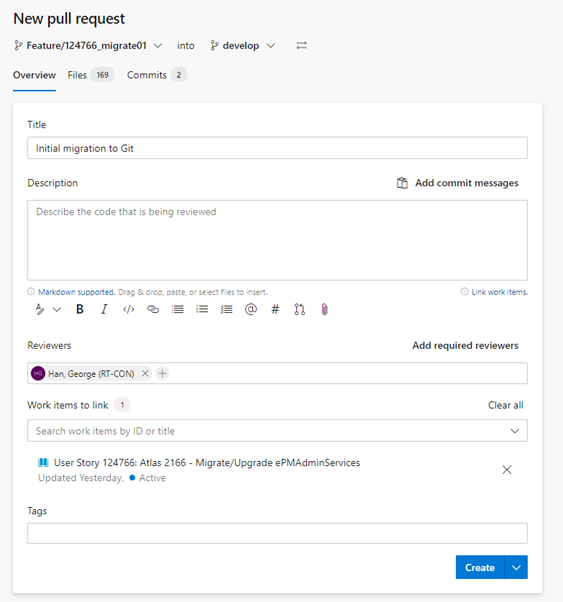The image size is (563, 602).
Task: Switch to the Files tab
Action: (x=91, y=75)
